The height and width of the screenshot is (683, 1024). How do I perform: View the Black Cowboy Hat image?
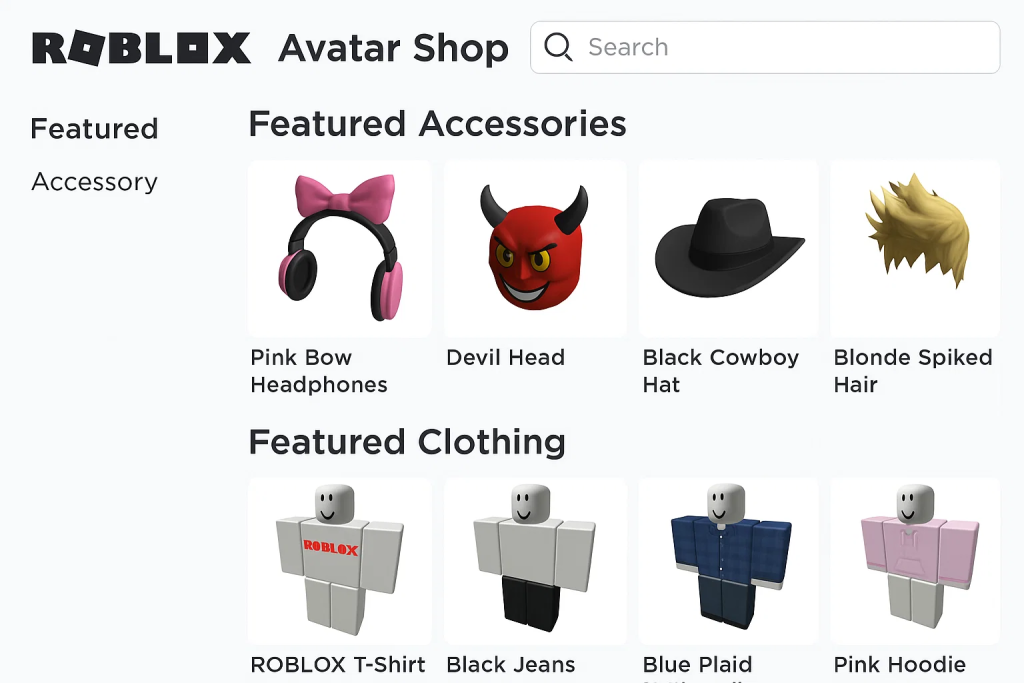click(x=728, y=248)
